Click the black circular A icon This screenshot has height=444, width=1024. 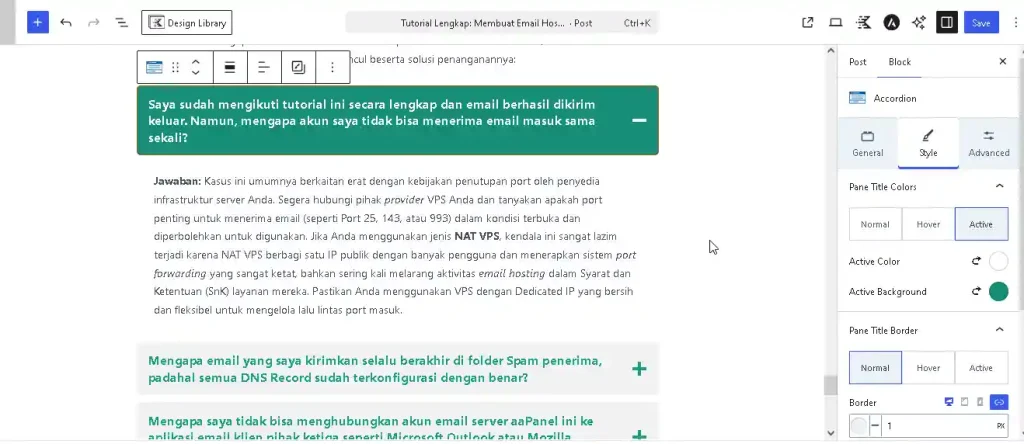pos(891,23)
